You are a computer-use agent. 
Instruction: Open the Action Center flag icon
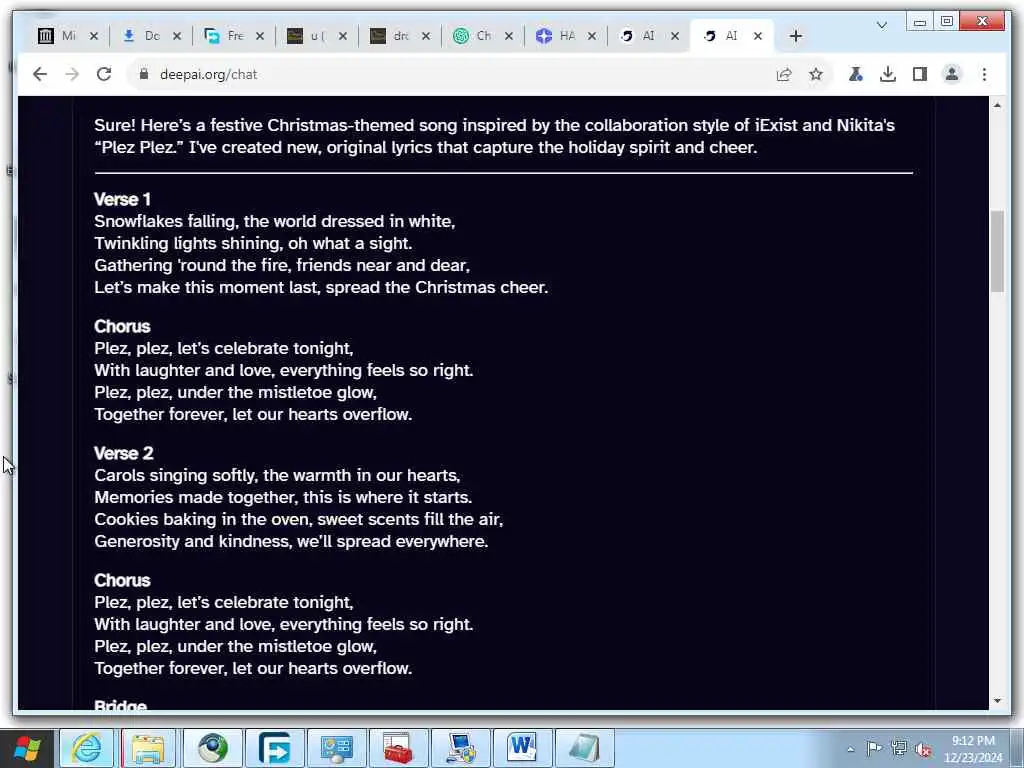pyautogui.click(x=874, y=748)
